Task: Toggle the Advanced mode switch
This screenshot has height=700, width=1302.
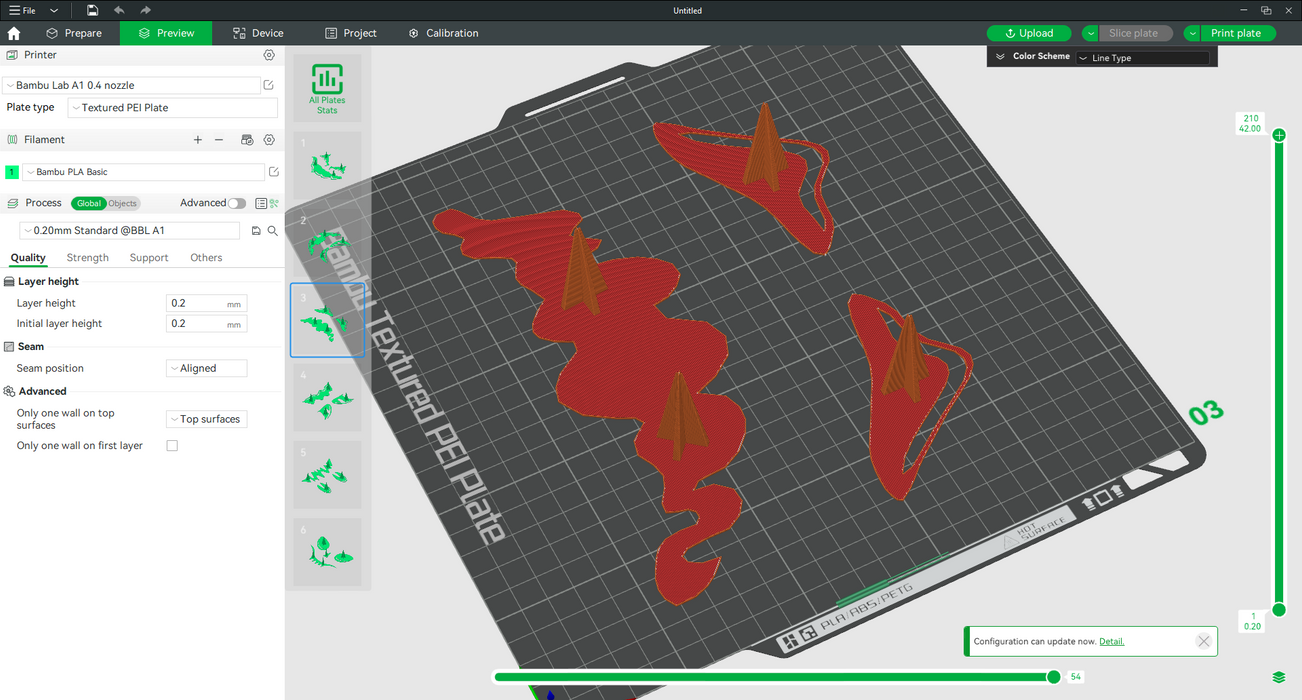Action: (x=236, y=203)
